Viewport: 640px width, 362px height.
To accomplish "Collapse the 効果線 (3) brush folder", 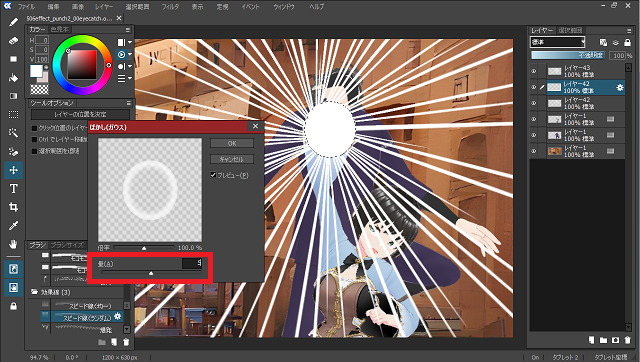I will coord(34,292).
